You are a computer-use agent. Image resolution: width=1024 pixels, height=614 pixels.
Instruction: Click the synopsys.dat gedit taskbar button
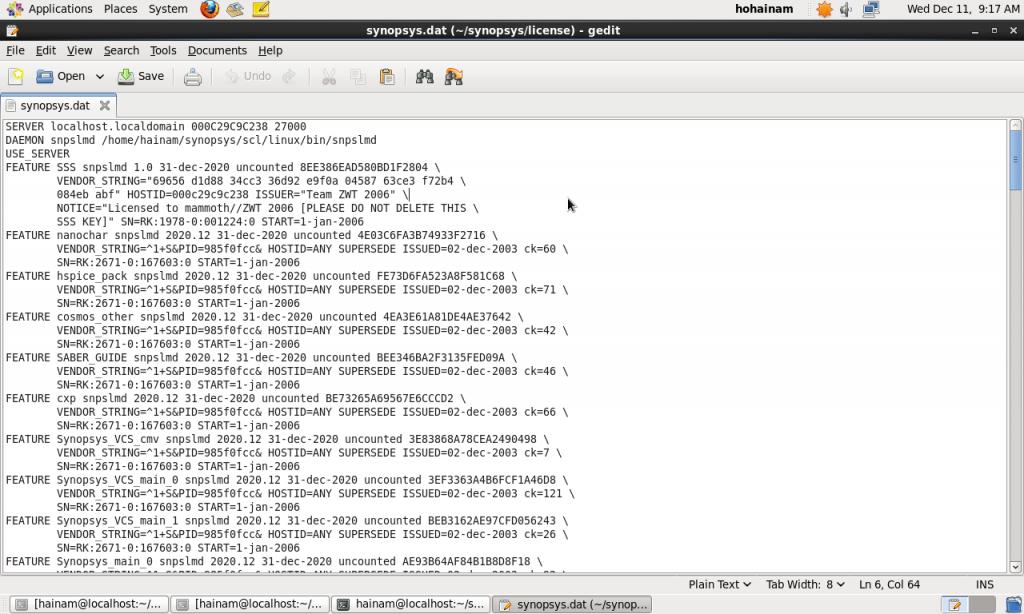click(x=573, y=604)
